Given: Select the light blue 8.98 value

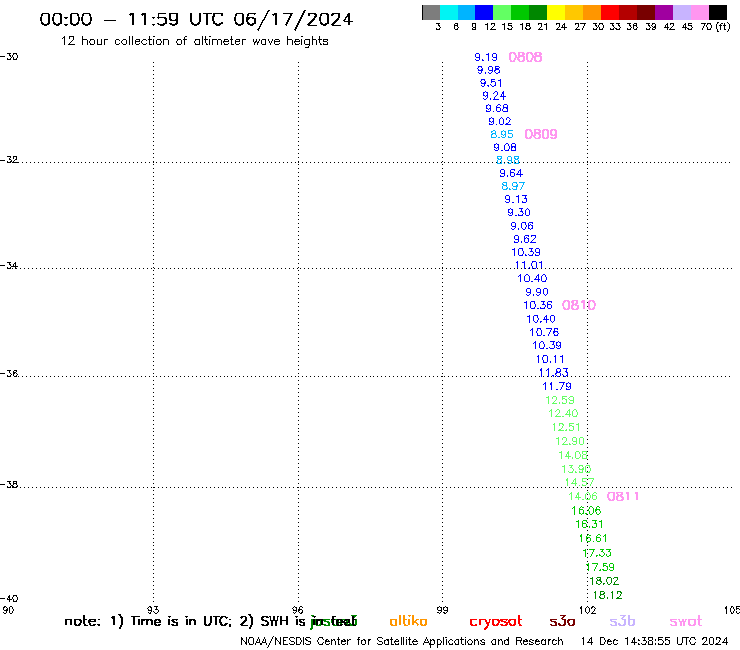Looking at the screenshot, I should coord(508,160).
